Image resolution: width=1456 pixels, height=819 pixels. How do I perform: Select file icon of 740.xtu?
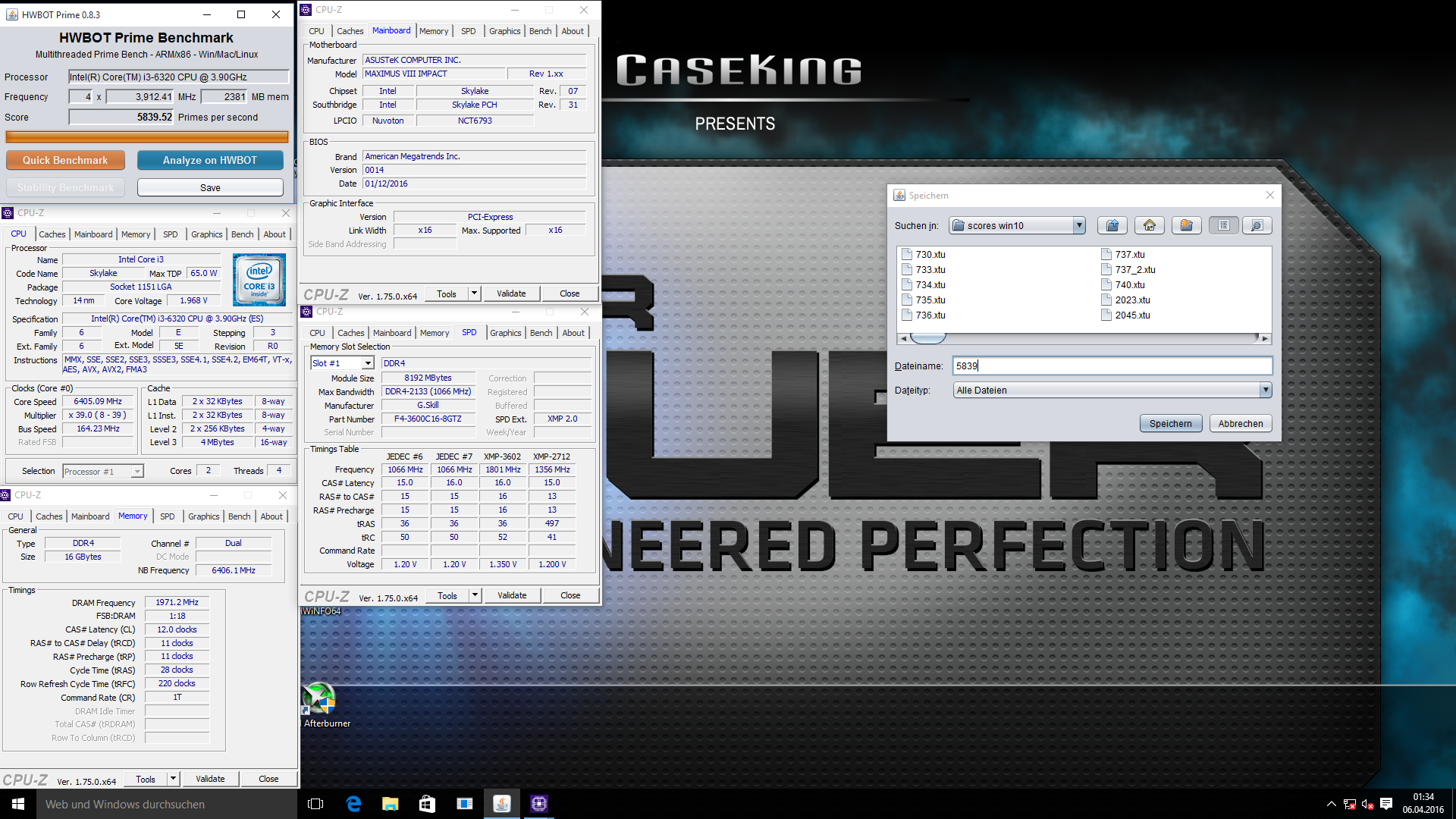(1106, 285)
